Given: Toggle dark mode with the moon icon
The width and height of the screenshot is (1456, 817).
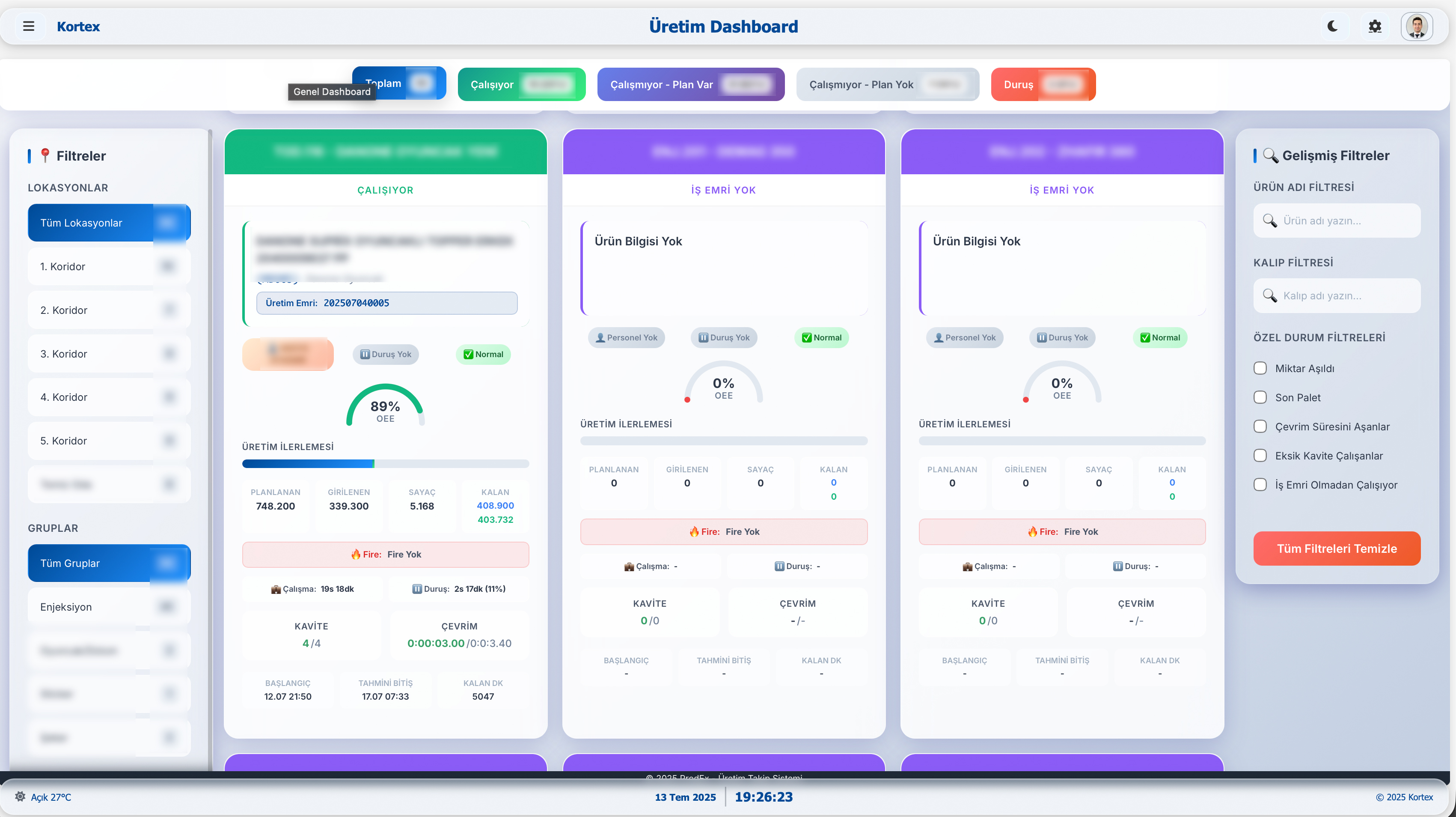Looking at the screenshot, I should coord(1332,26).
